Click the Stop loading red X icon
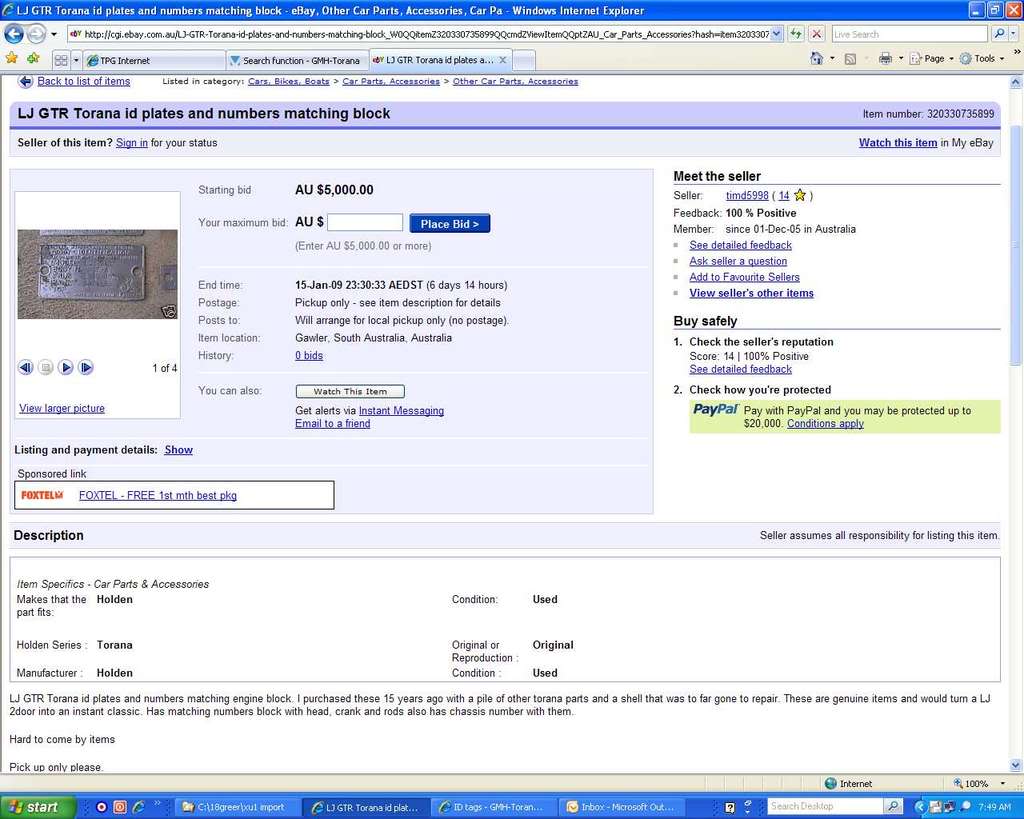The width and height of the screenshot is (1024, 819). (x=817, y=34)
